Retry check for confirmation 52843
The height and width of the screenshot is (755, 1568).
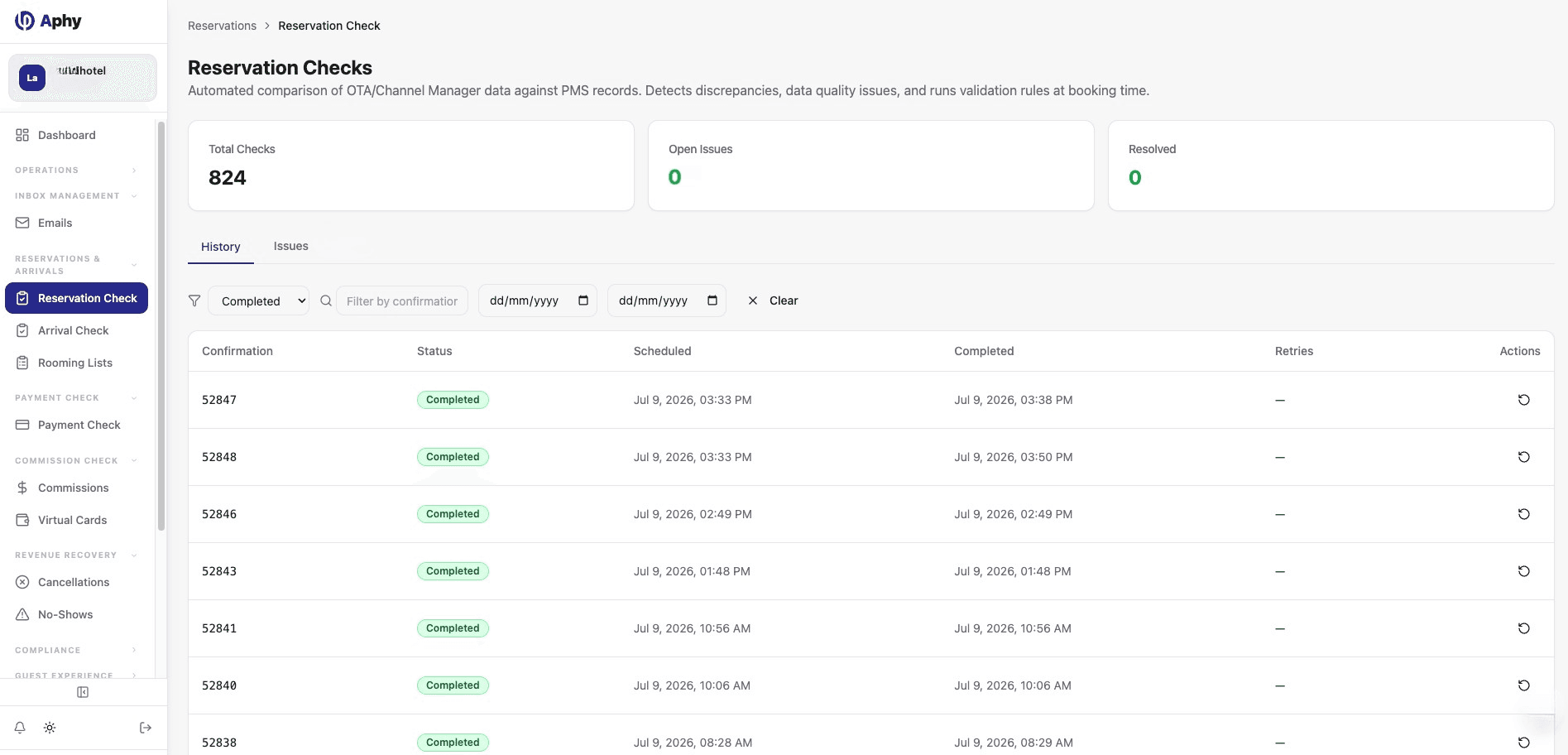click(1523, 571)
